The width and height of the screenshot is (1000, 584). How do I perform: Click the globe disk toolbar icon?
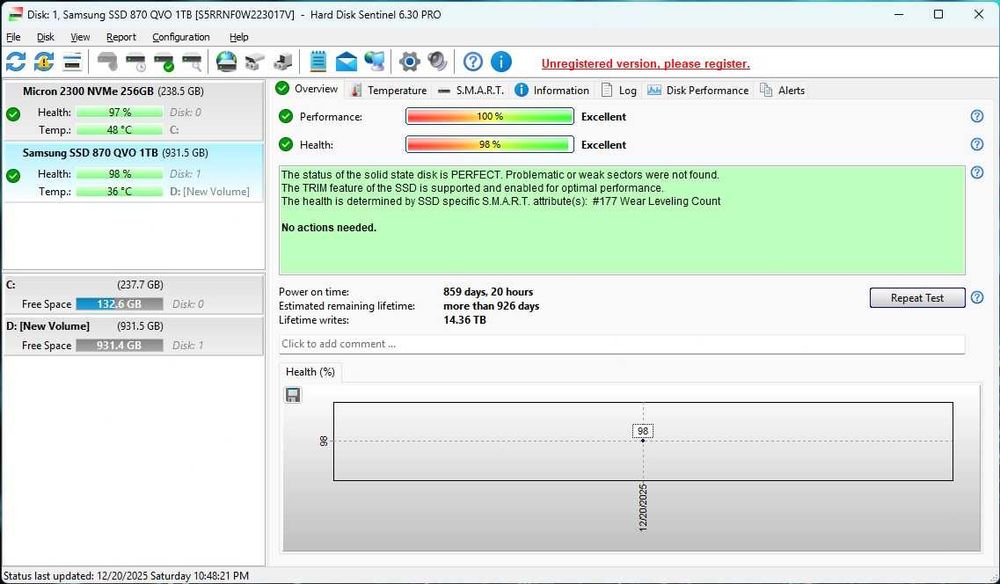(226, 62)
